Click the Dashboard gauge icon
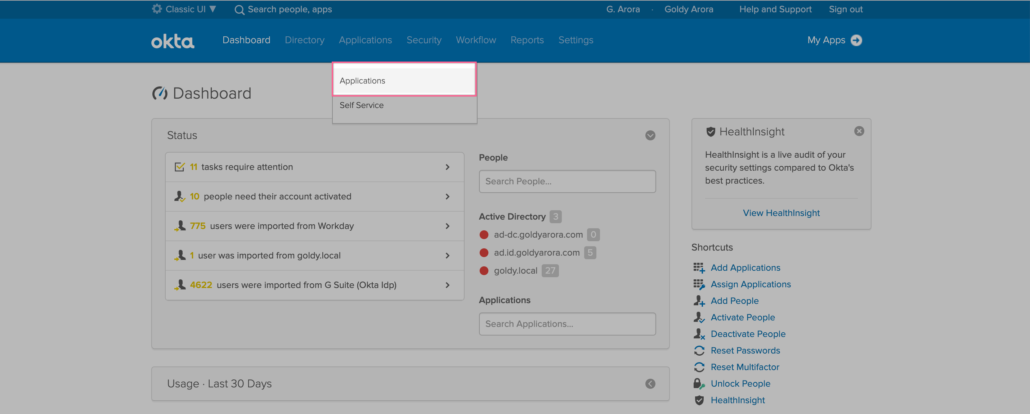Viewport: 1030px width, 414px height. pos(160,93)
